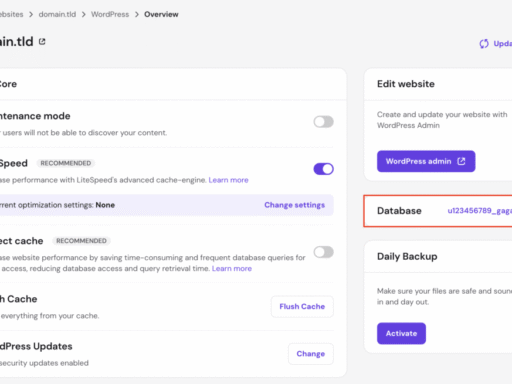The width and height of the screenshot is (512, 384).
Task: Click the RECOMMENDED badge beside LiteSpeed
Action: [x=66, y=163]
